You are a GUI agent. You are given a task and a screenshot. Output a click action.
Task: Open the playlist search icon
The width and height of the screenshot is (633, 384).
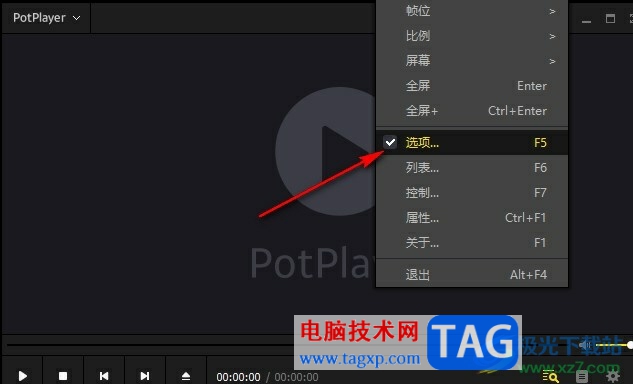(551, 376)
